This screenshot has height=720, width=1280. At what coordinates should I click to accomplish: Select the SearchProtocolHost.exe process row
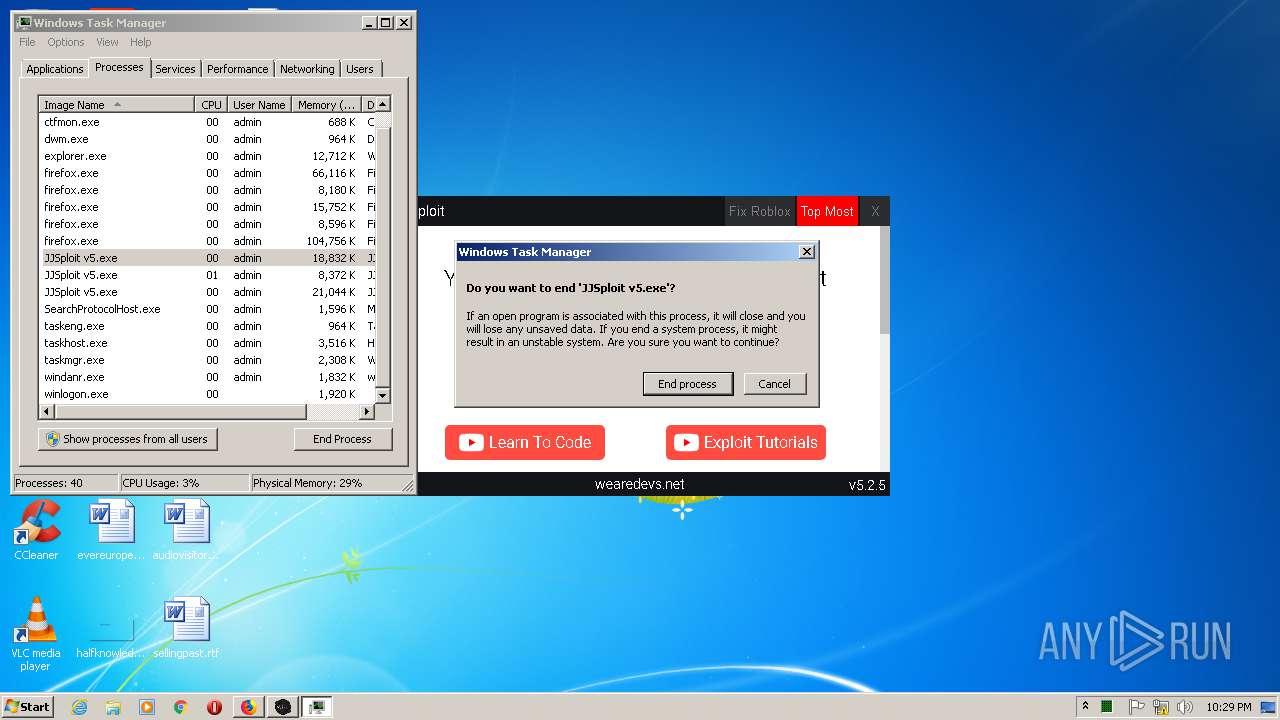207,309
